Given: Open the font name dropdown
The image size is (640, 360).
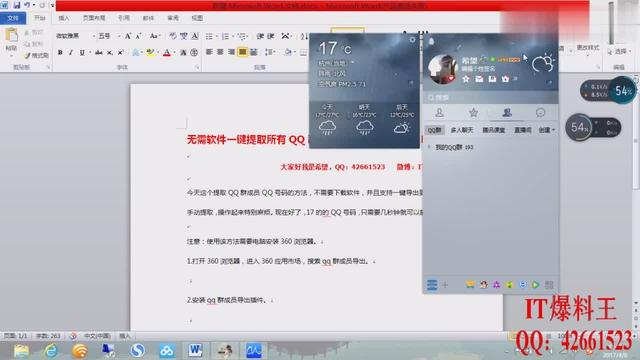Looking at the screenshot, I should (x=93, y=36).
